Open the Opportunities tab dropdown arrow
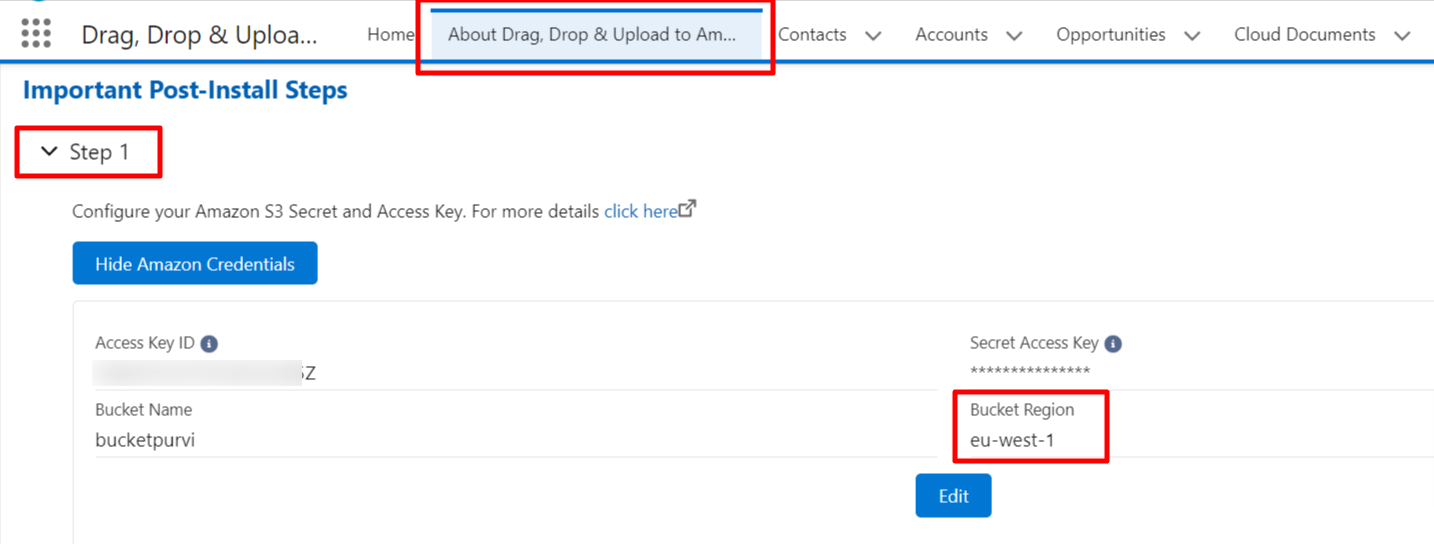Screen dimensions: 1434x544 1192,35
